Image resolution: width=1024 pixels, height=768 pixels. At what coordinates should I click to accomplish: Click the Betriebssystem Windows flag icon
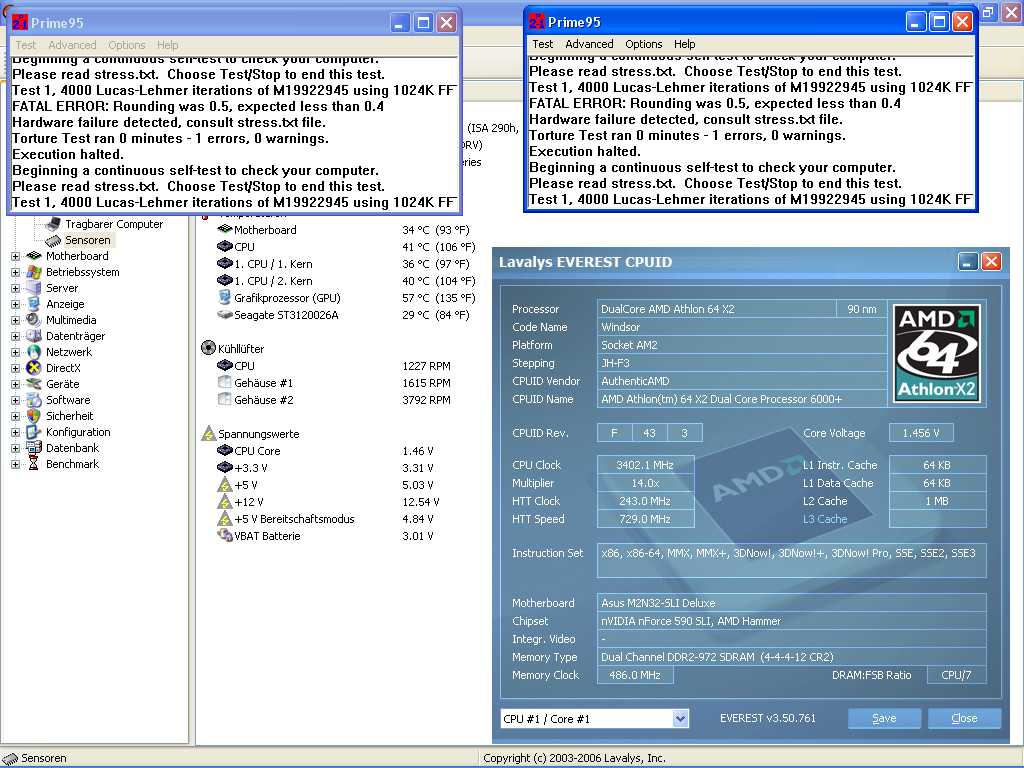pyautogui.click(x=34, y=272)
